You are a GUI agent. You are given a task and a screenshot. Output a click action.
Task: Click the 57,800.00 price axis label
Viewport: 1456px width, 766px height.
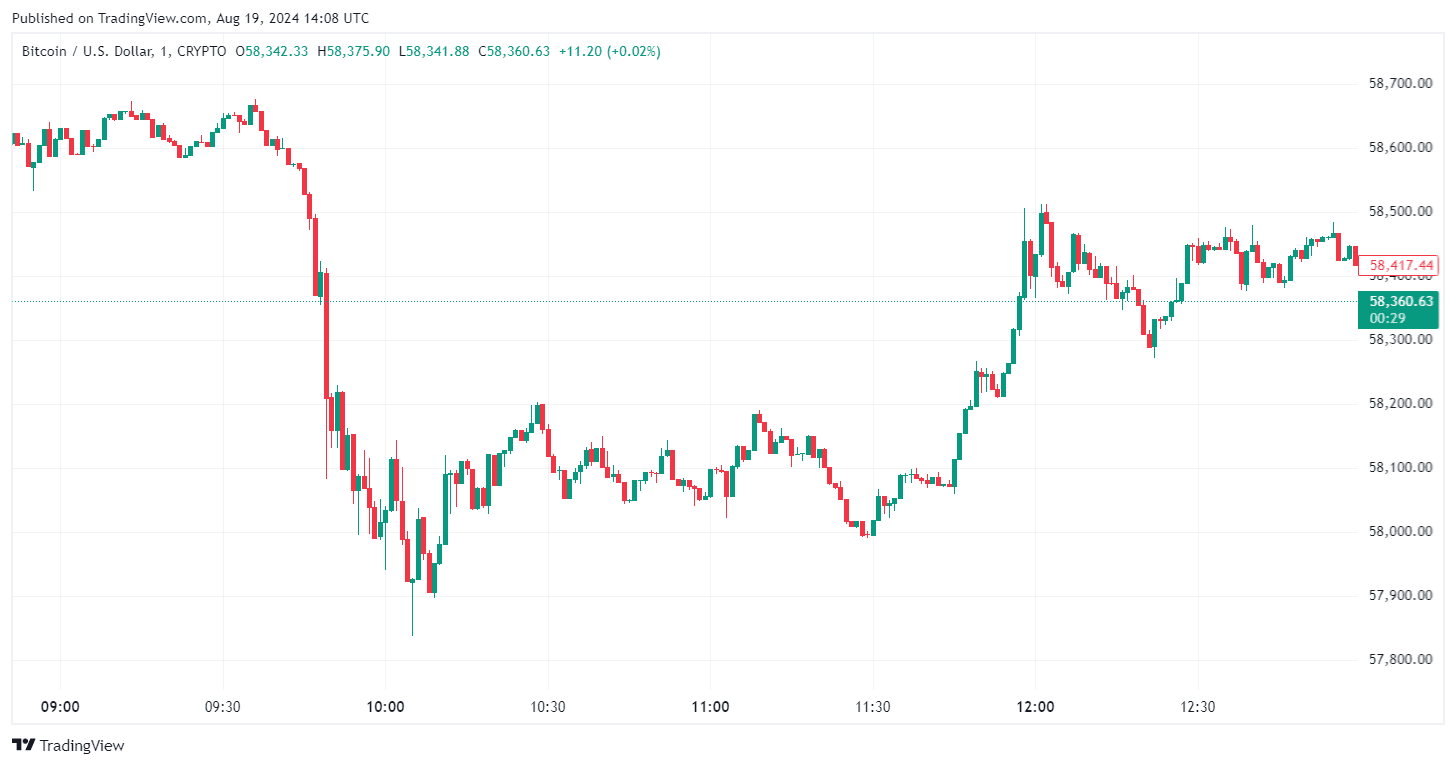[x=1401, y=659]
